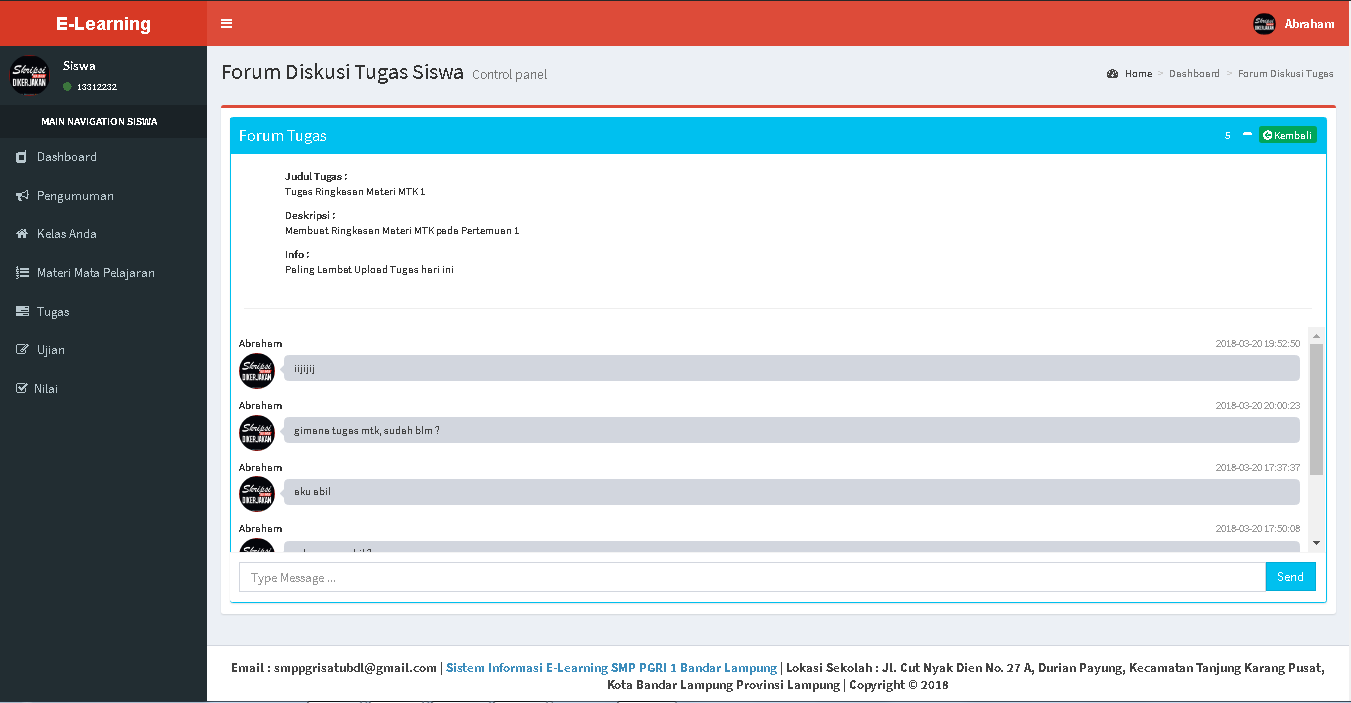
Task: Click the Siswa profile picture in sidebar
Action: (x=29, y=76)
